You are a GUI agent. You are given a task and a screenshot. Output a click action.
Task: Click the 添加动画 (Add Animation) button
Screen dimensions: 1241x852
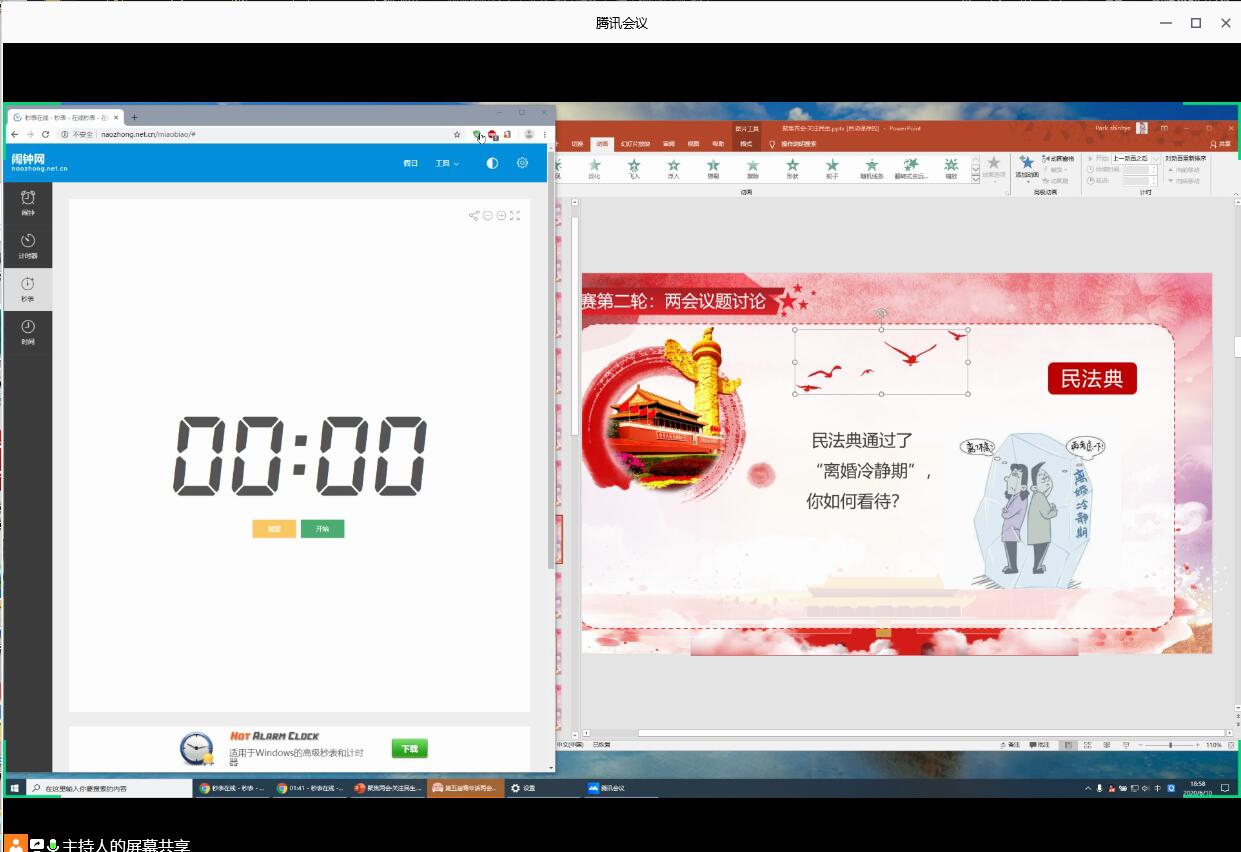click(1026, 168)
